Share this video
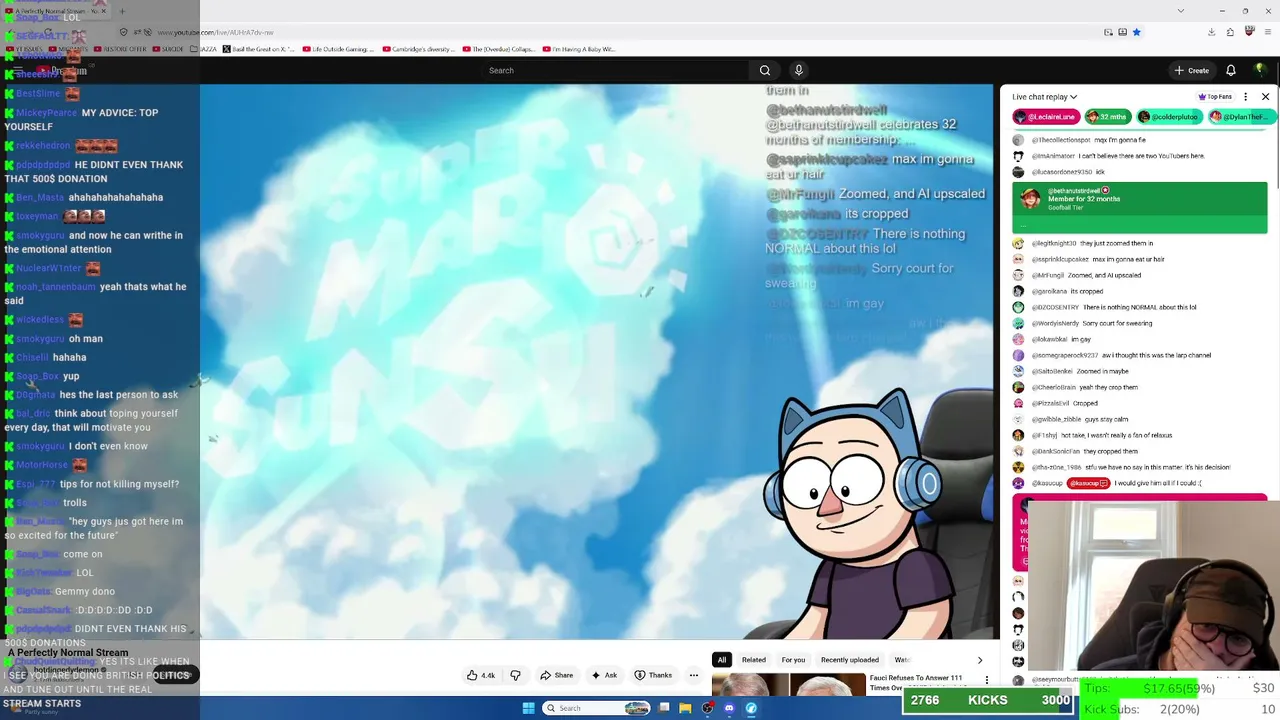This screenshot has width=1280, height=720. (557, 675)
